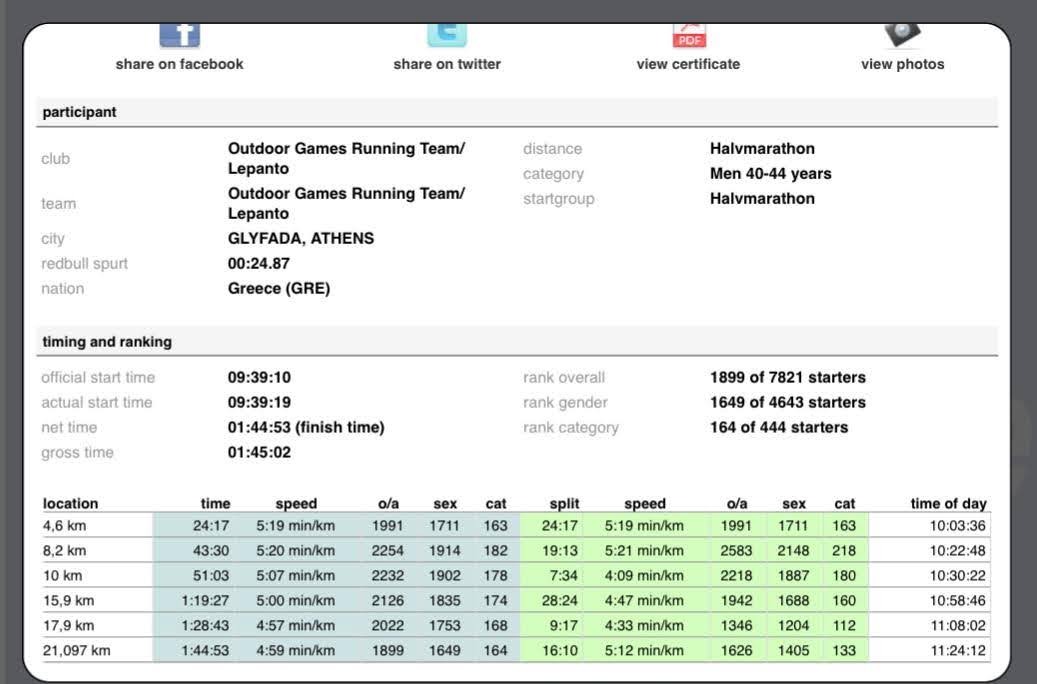
Task: Click the '8,2 km' location row
Action: 65,550
